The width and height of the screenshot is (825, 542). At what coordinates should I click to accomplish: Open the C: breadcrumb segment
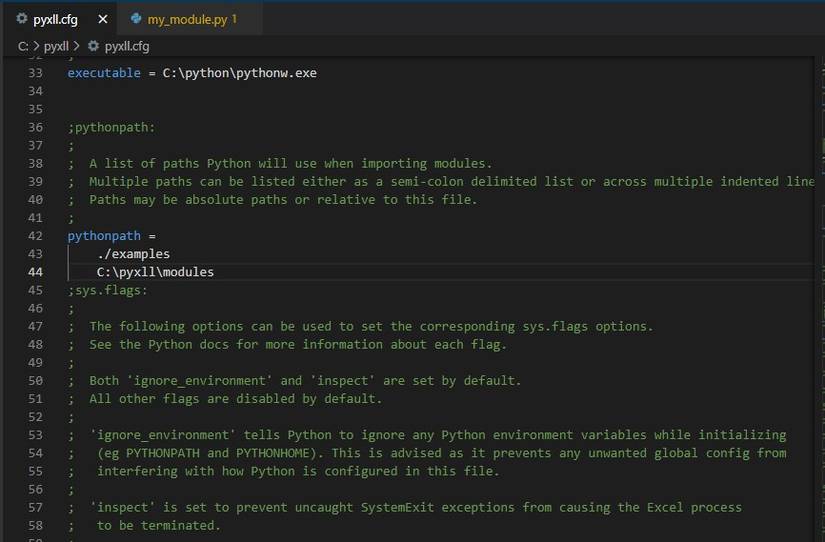[x=23, y=46]
